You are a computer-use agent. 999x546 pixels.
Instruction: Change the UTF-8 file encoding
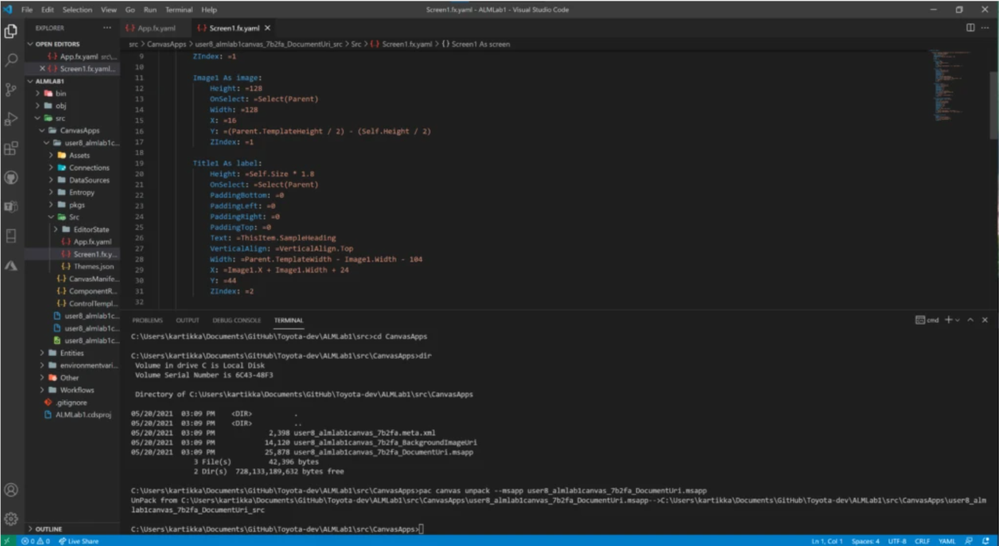pyautogui.click(x=897, y=541)
